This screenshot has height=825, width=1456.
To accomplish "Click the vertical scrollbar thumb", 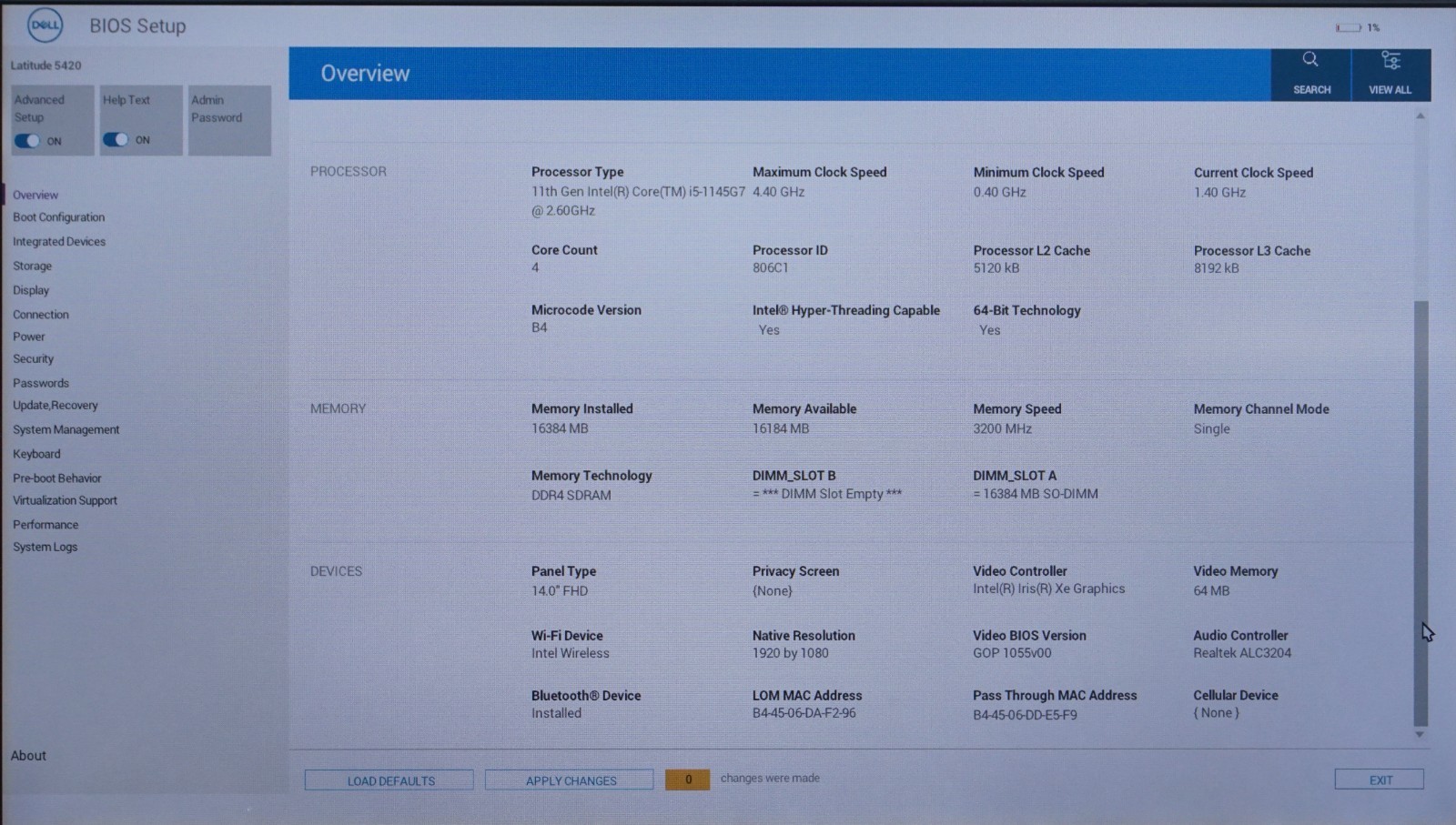I will tap(1421, 514).
